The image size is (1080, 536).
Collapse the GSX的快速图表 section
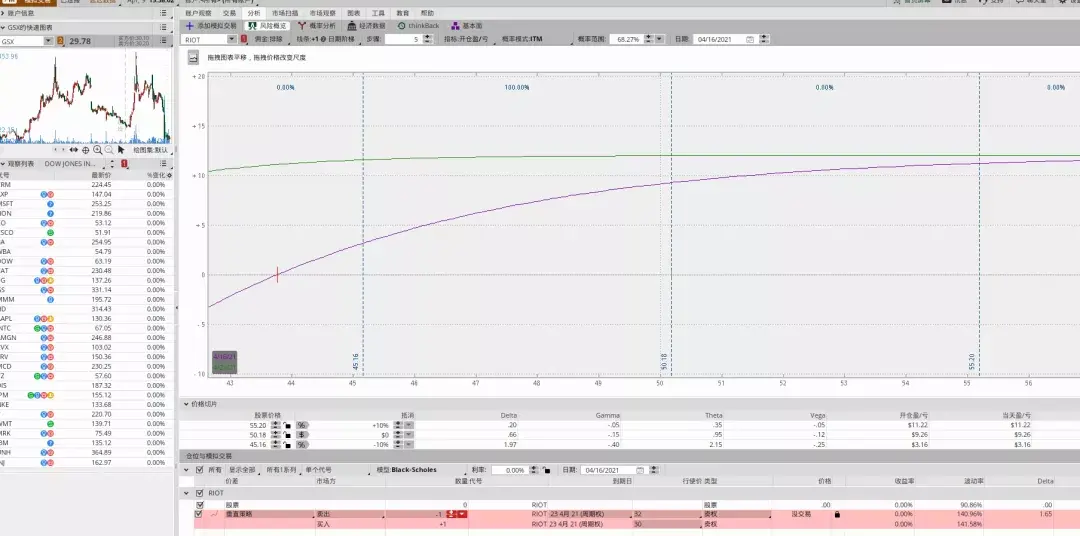[x=3, y=28]
